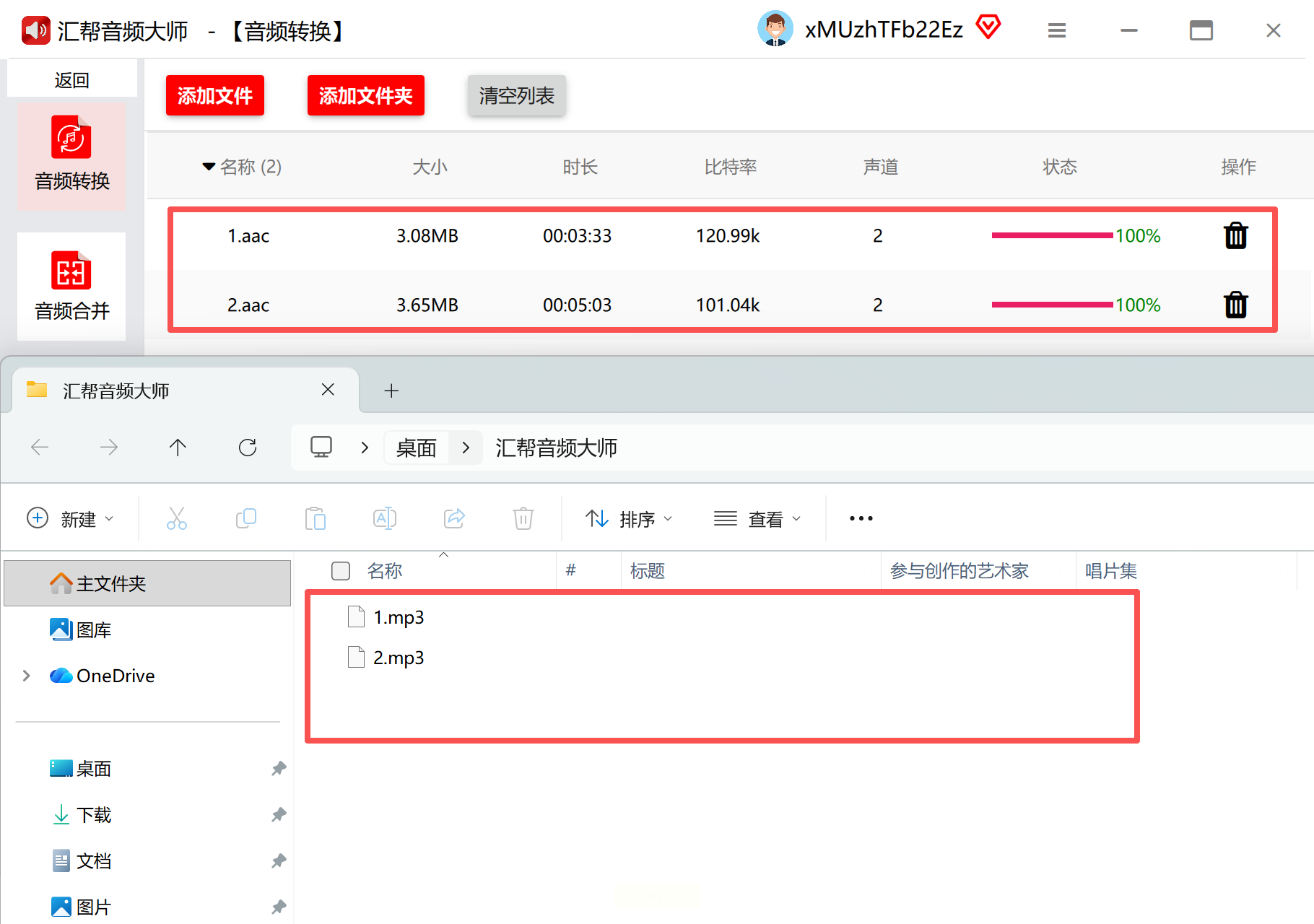Viewport: 1314px width, 924px height.
Task: Refresh the file explorer folder view
Action: coord(248,448)
